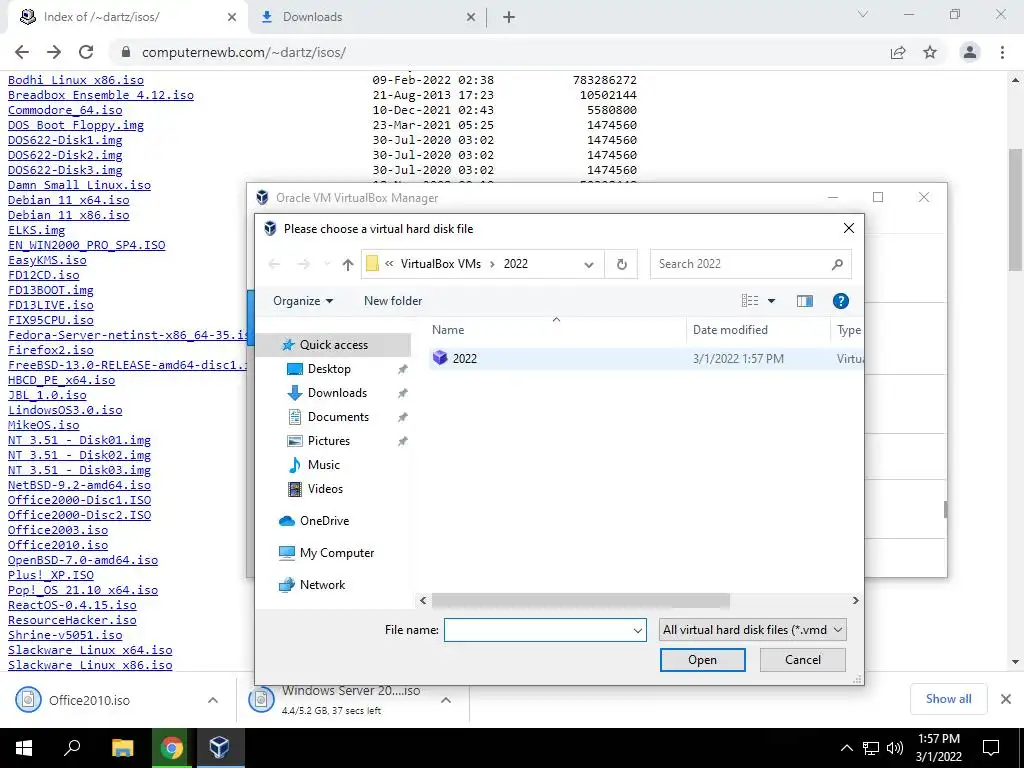1024x768 pixels.
Task: Select Network in navigation pane
Action: pyautogui.click(x=322, y=585)
